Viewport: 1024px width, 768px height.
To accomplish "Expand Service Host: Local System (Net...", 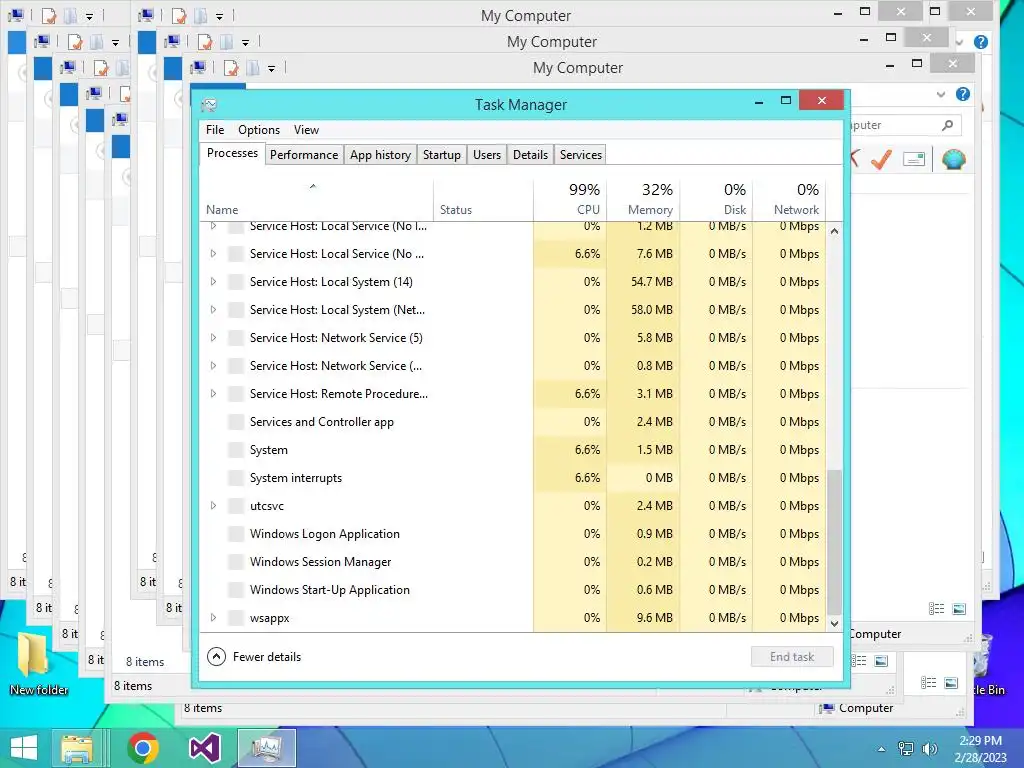I will (x=213, y=310).
